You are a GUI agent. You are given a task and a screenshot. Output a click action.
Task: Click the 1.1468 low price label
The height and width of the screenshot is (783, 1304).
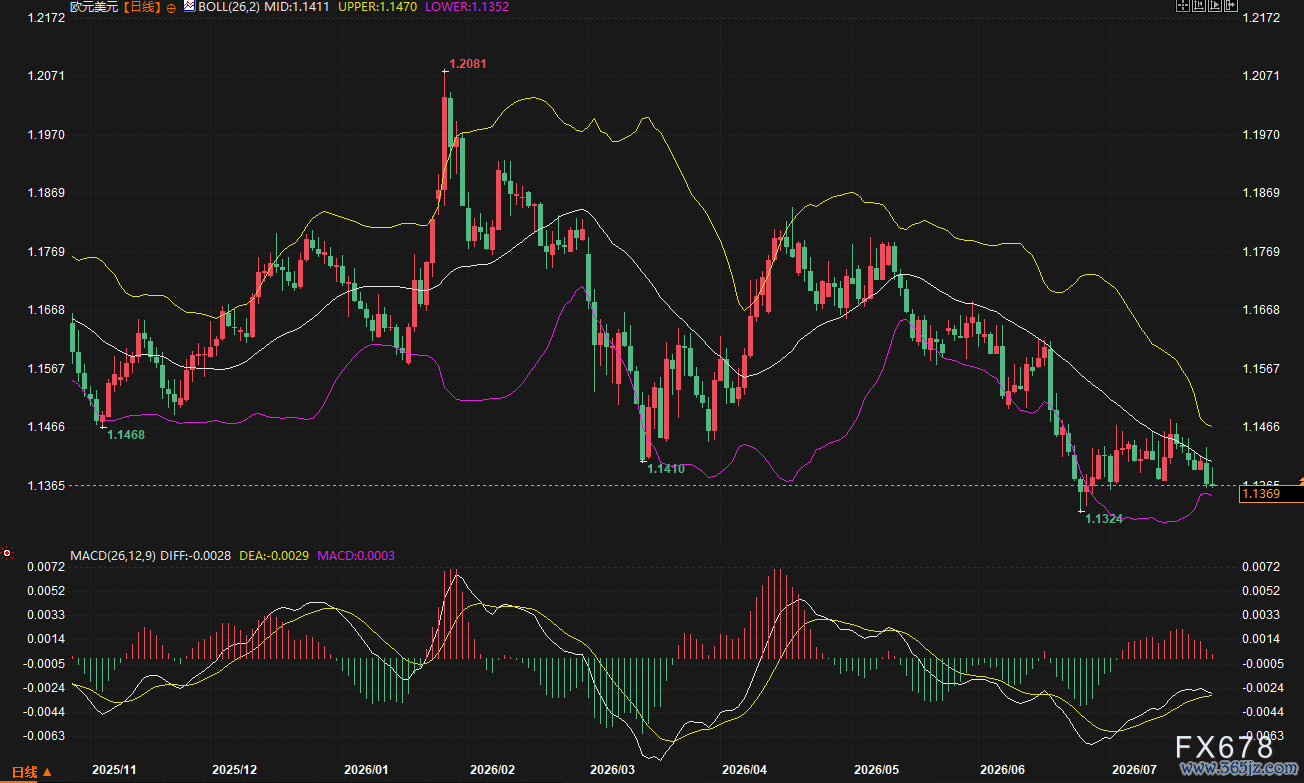click(126, 435)
